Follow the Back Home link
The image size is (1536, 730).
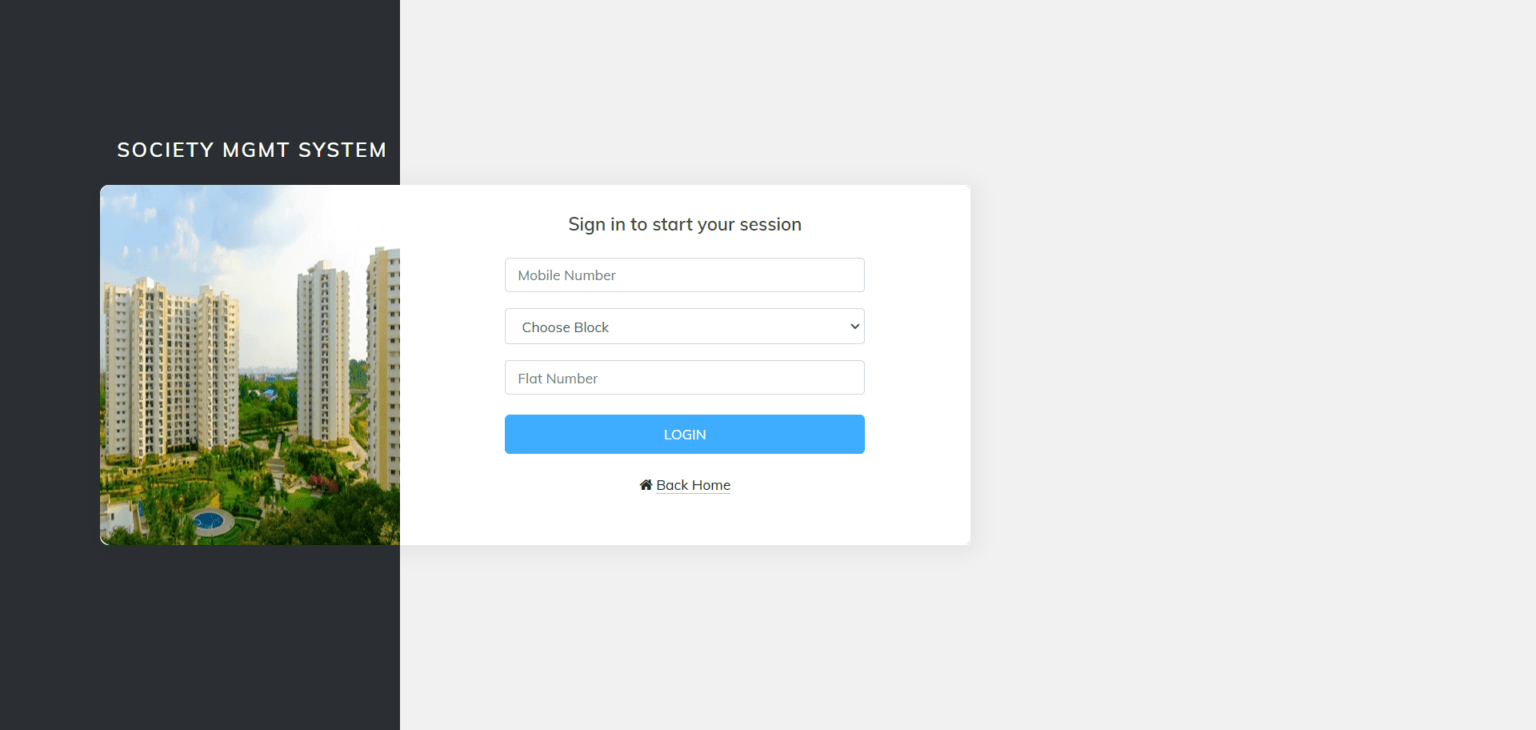coord(693,485)
